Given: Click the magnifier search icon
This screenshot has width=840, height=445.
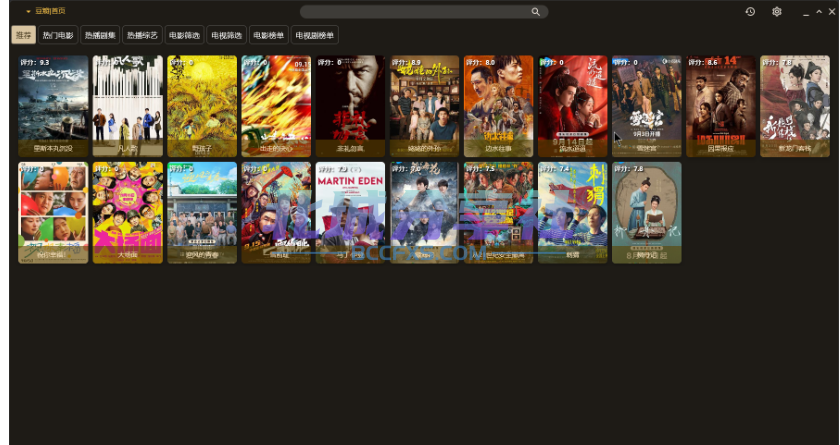Looking at the screenshot, I should [535, 12].
